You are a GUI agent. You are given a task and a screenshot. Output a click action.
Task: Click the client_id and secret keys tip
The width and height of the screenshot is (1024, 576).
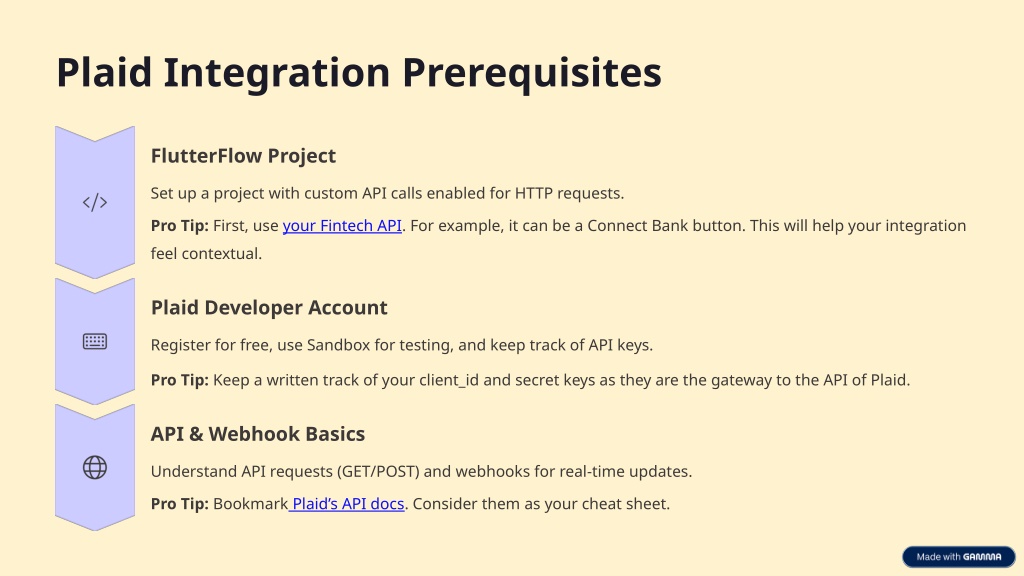(530, 380)
